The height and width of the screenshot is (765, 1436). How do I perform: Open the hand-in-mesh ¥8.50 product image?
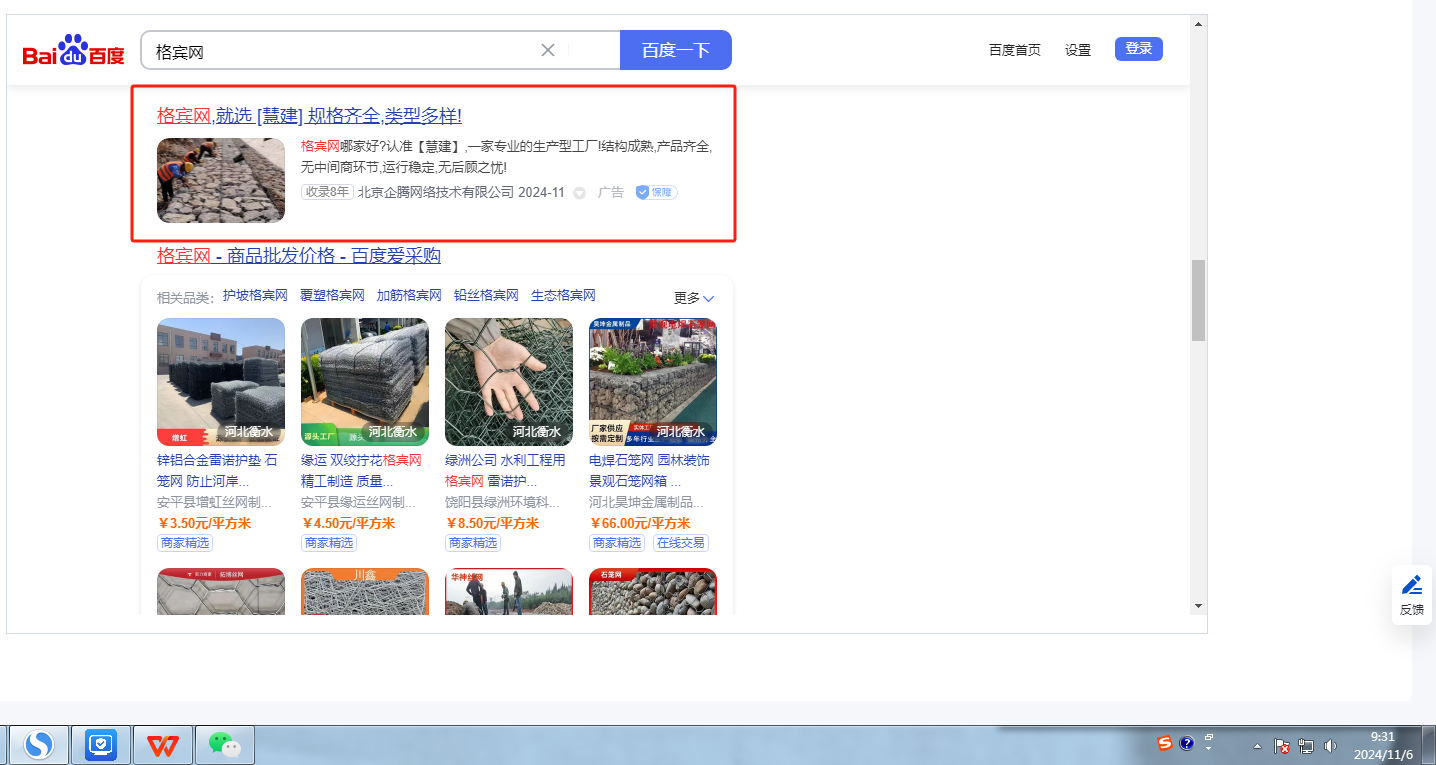click(x=509, y=382)
